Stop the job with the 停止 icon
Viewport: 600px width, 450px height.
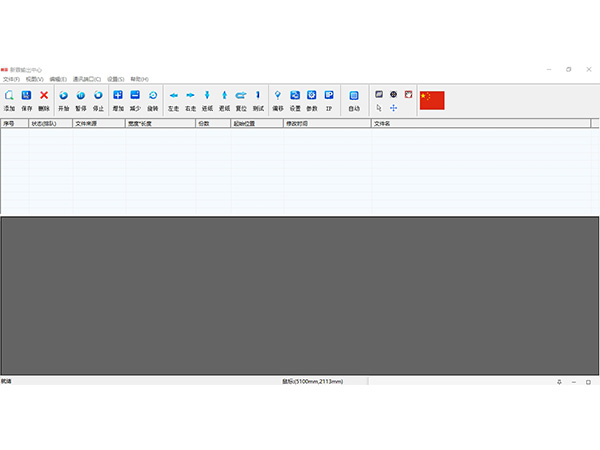coord(98,98)
